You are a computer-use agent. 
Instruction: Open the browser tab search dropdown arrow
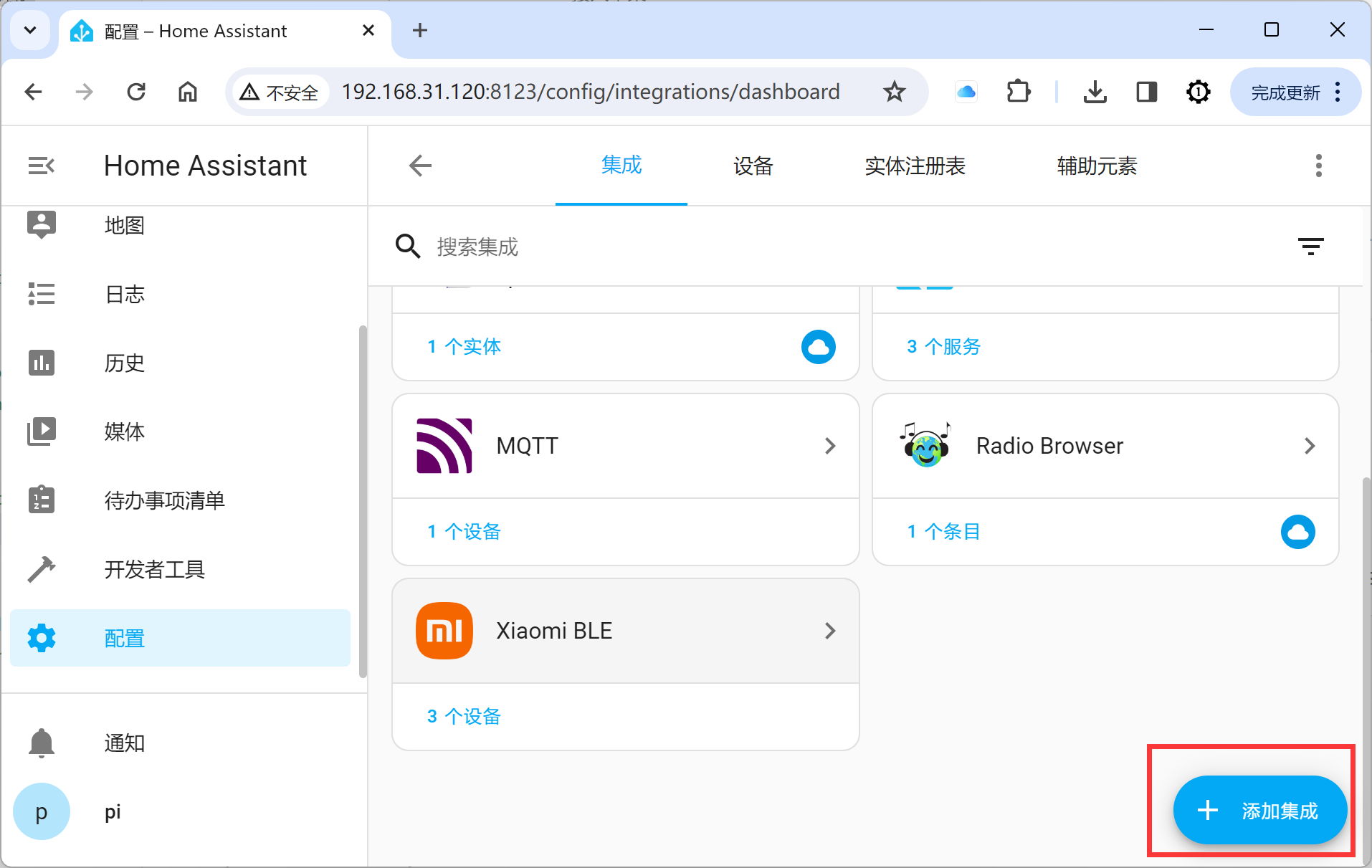(30, 30)
